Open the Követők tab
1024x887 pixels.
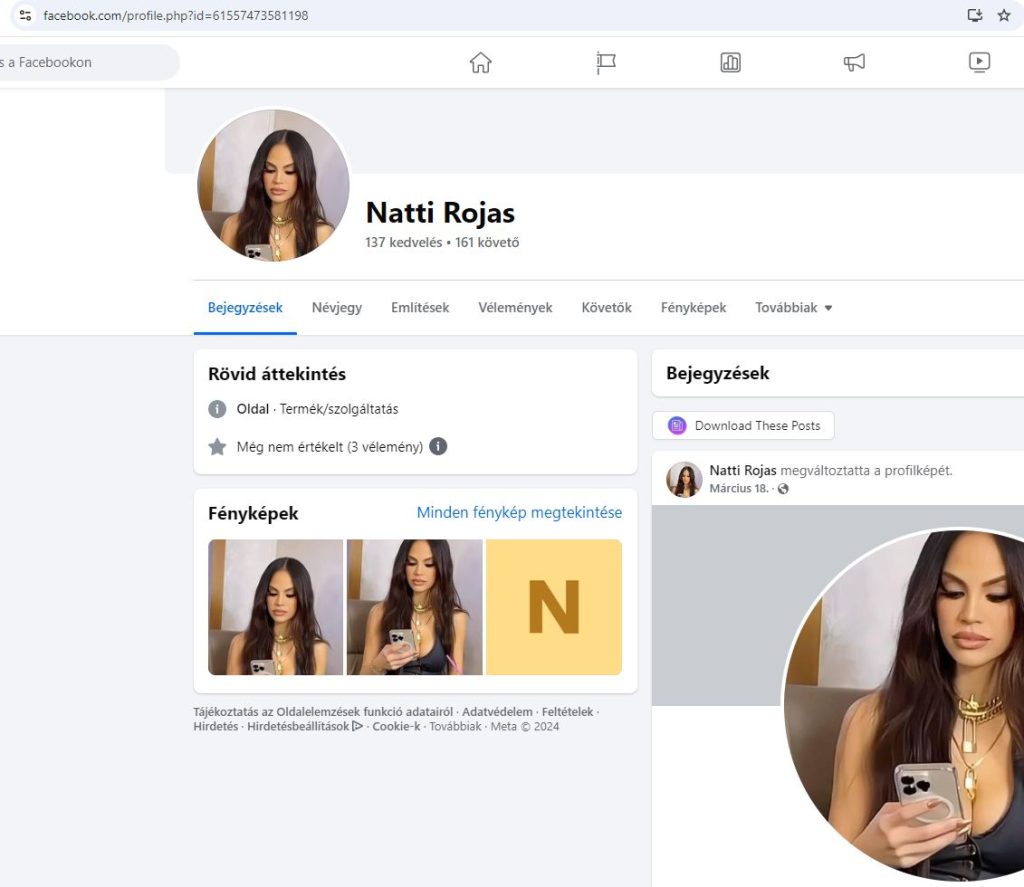point(607,308)
